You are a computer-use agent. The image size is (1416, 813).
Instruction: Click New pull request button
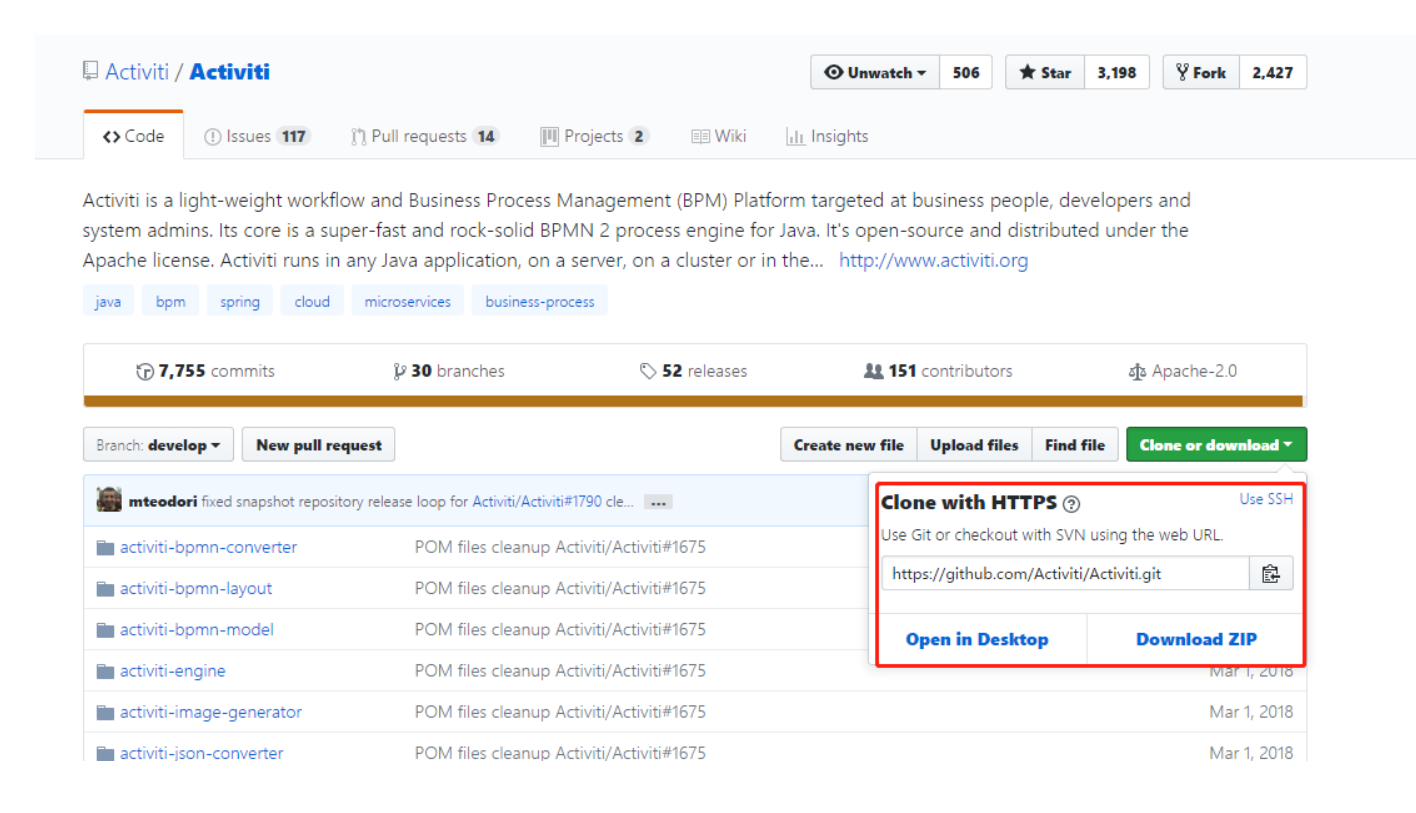319,445
